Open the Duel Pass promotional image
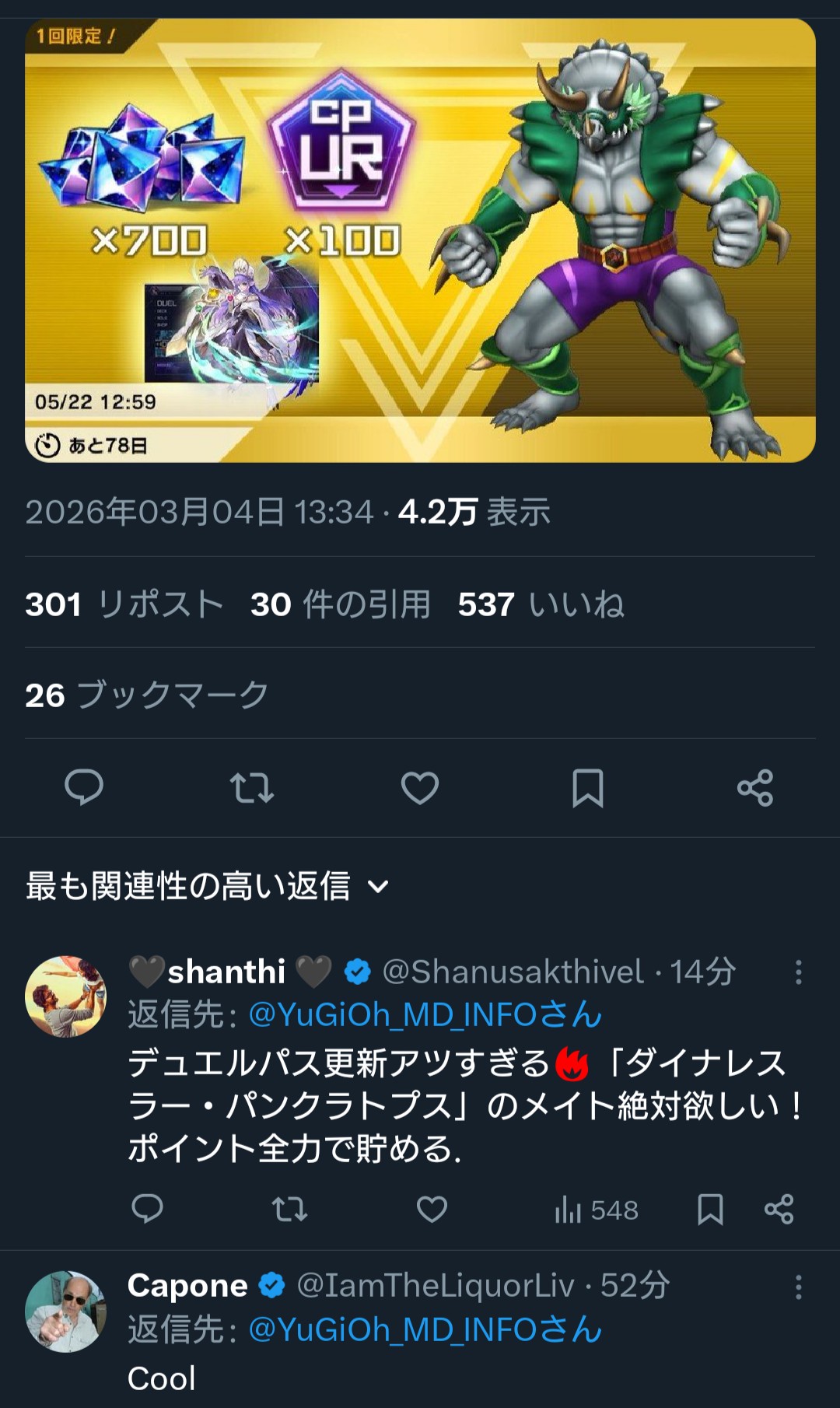 pos(420,240)
